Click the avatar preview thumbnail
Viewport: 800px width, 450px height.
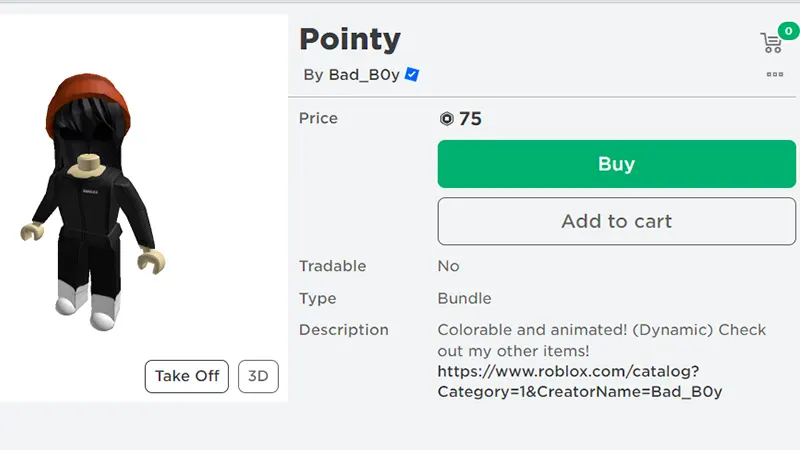pyautogui.click(x=144, y=208)
